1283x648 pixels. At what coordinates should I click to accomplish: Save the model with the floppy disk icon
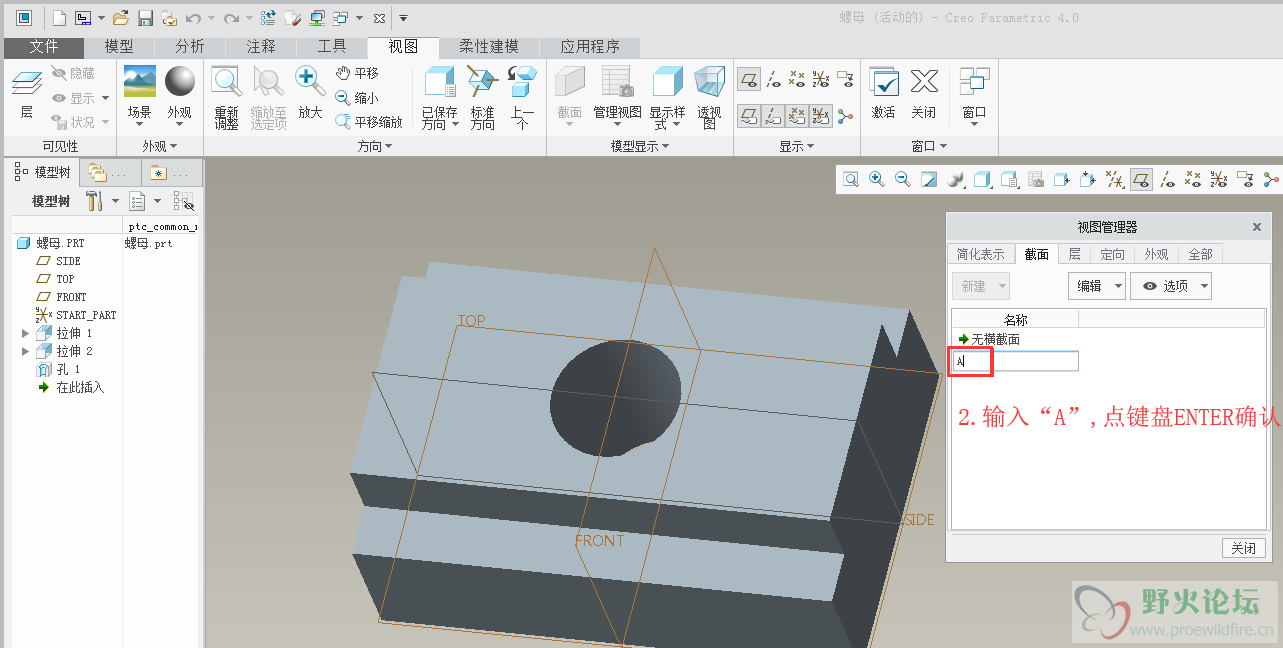[145, 18]
